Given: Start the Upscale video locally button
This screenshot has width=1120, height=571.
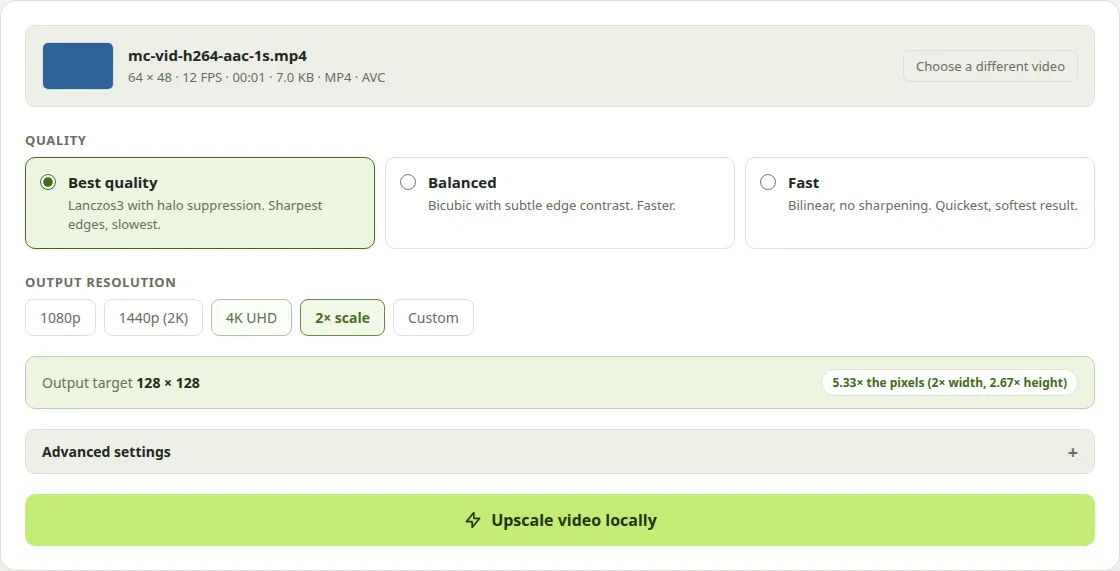Looking at the screenshot, I should (560, 520).
